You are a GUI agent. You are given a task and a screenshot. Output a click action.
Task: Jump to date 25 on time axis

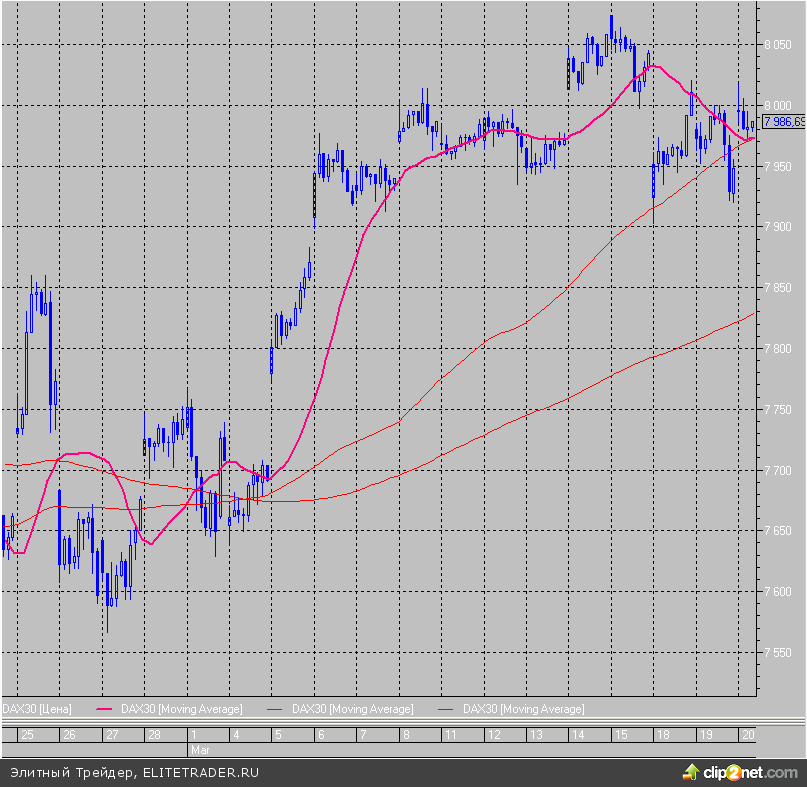(26, 734)
